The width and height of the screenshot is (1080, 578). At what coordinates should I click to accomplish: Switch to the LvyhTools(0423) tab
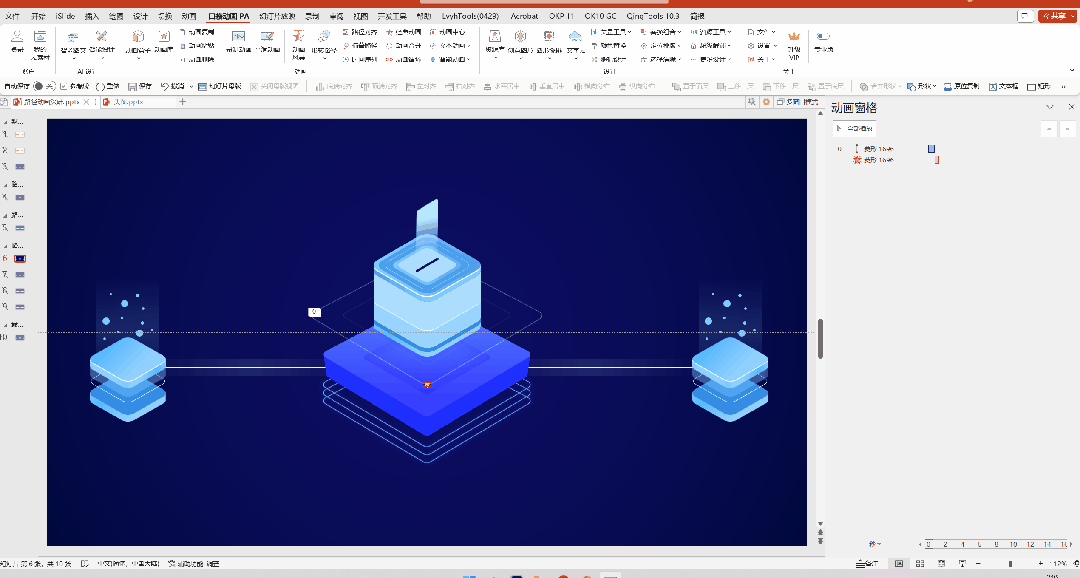(470, 16)
